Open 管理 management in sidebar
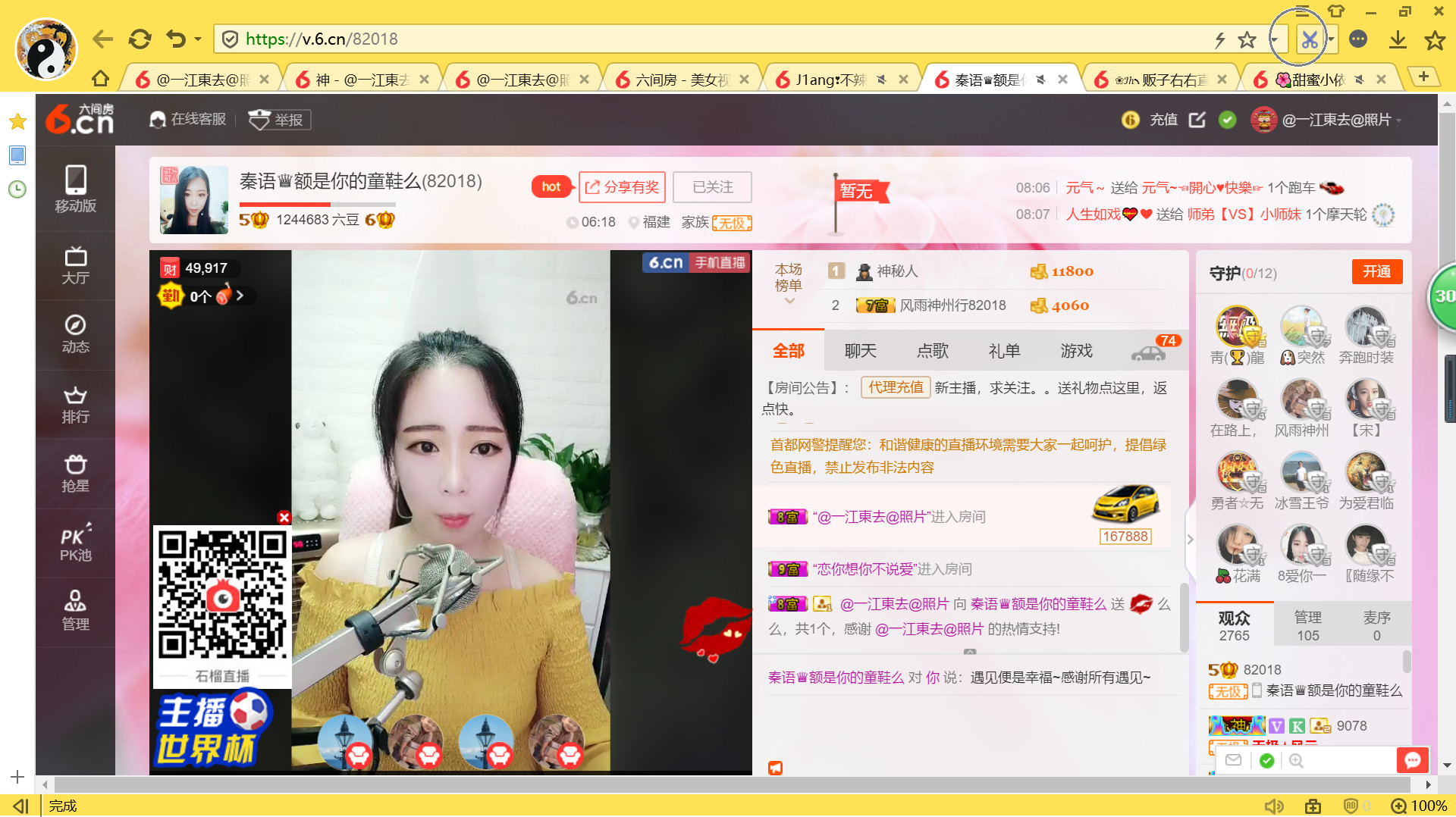This screenshot has width=1456, height=817. coord(75,612)
